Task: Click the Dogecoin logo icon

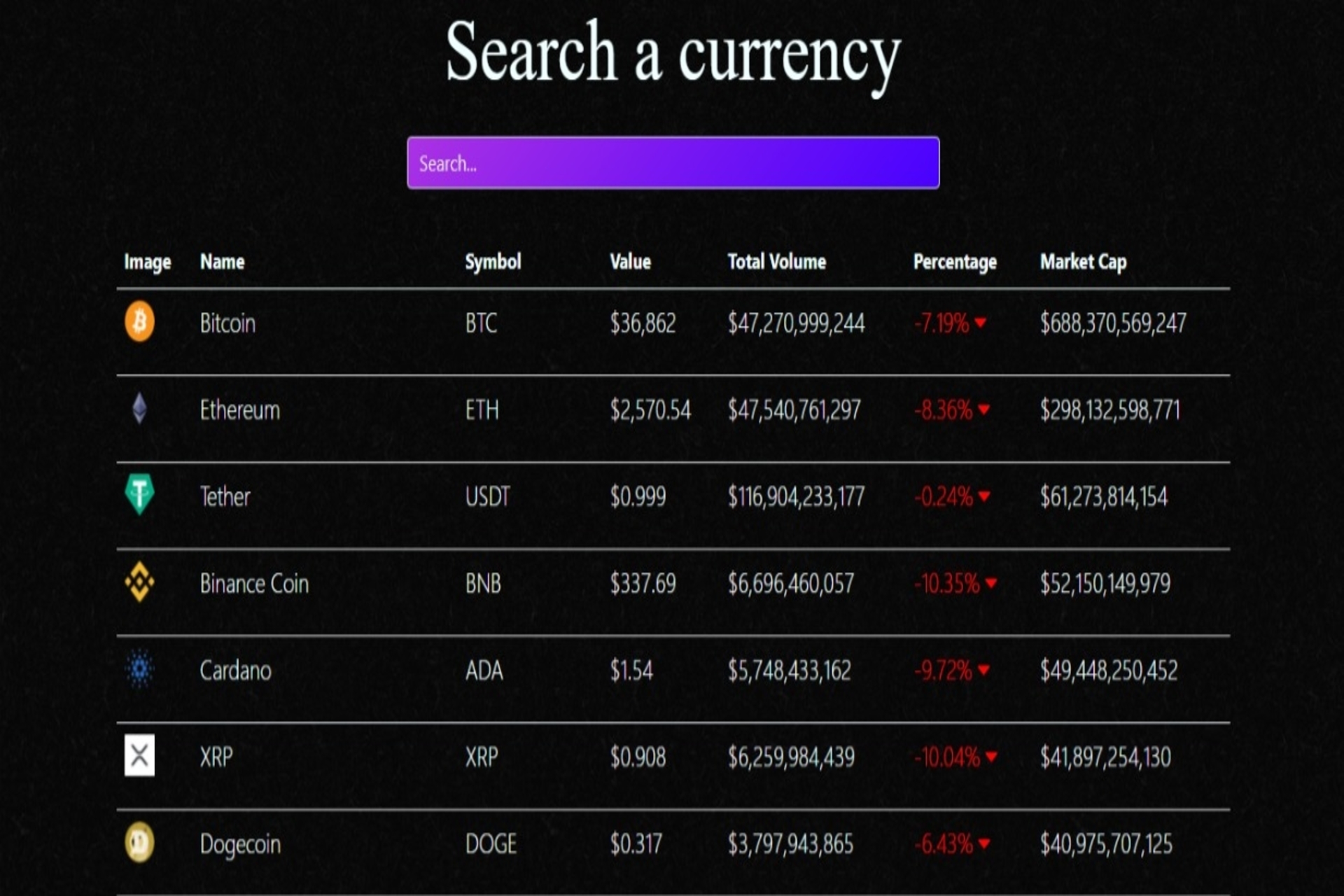Action: 139,842
